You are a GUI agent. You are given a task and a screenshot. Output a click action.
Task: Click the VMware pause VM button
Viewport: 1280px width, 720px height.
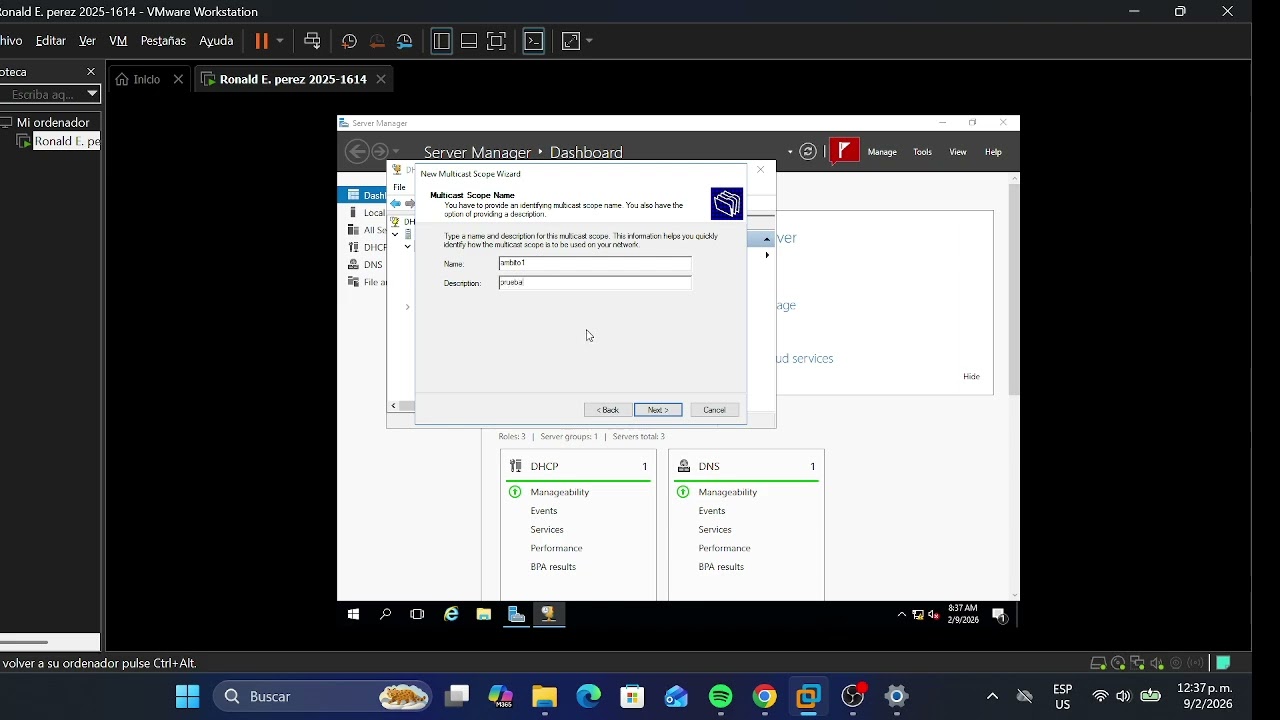[262, 41]
